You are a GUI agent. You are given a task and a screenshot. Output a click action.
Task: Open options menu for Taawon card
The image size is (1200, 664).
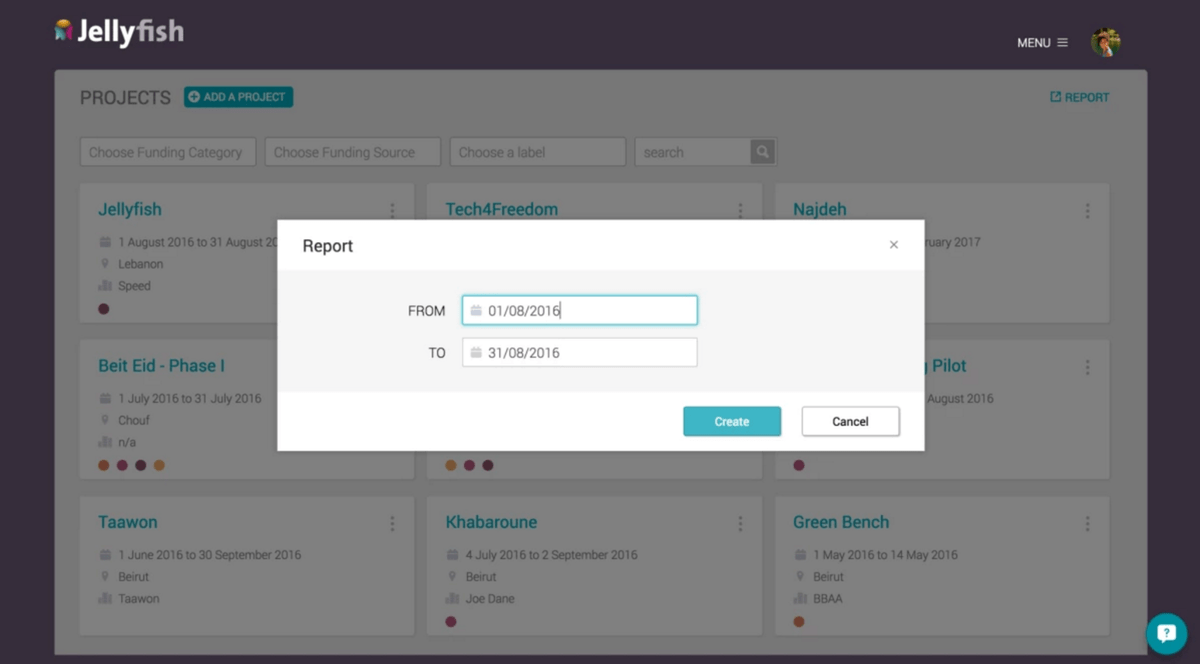(x=392, y=524)
